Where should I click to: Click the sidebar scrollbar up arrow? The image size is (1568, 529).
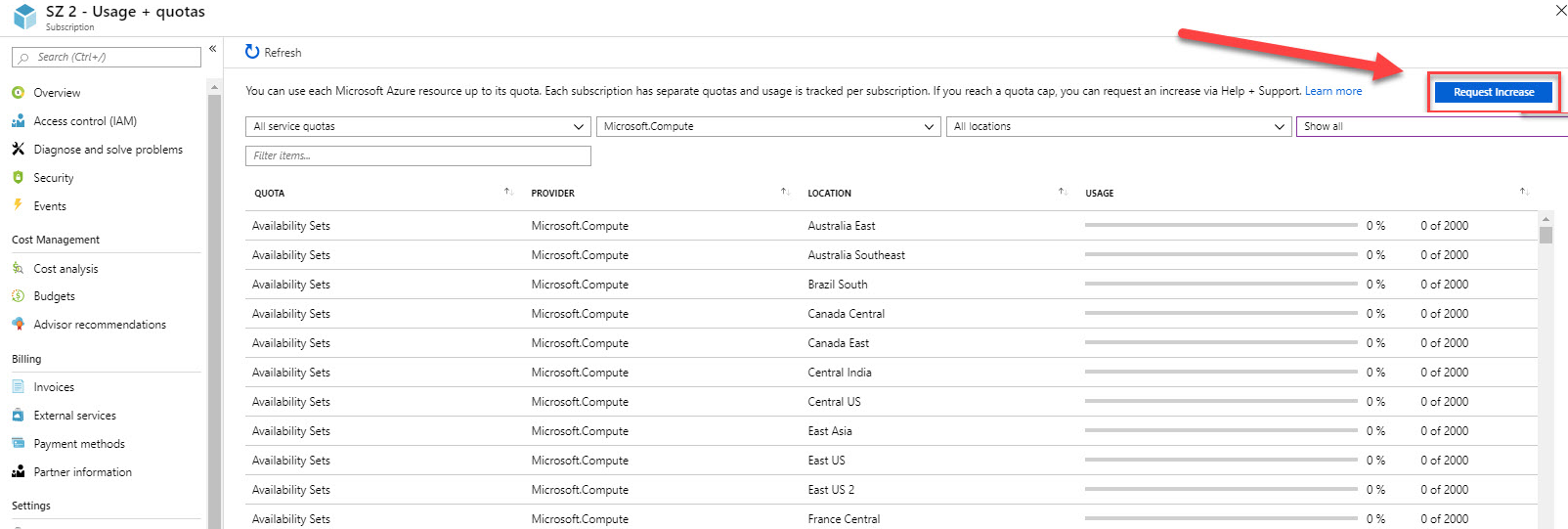point(214,87)
